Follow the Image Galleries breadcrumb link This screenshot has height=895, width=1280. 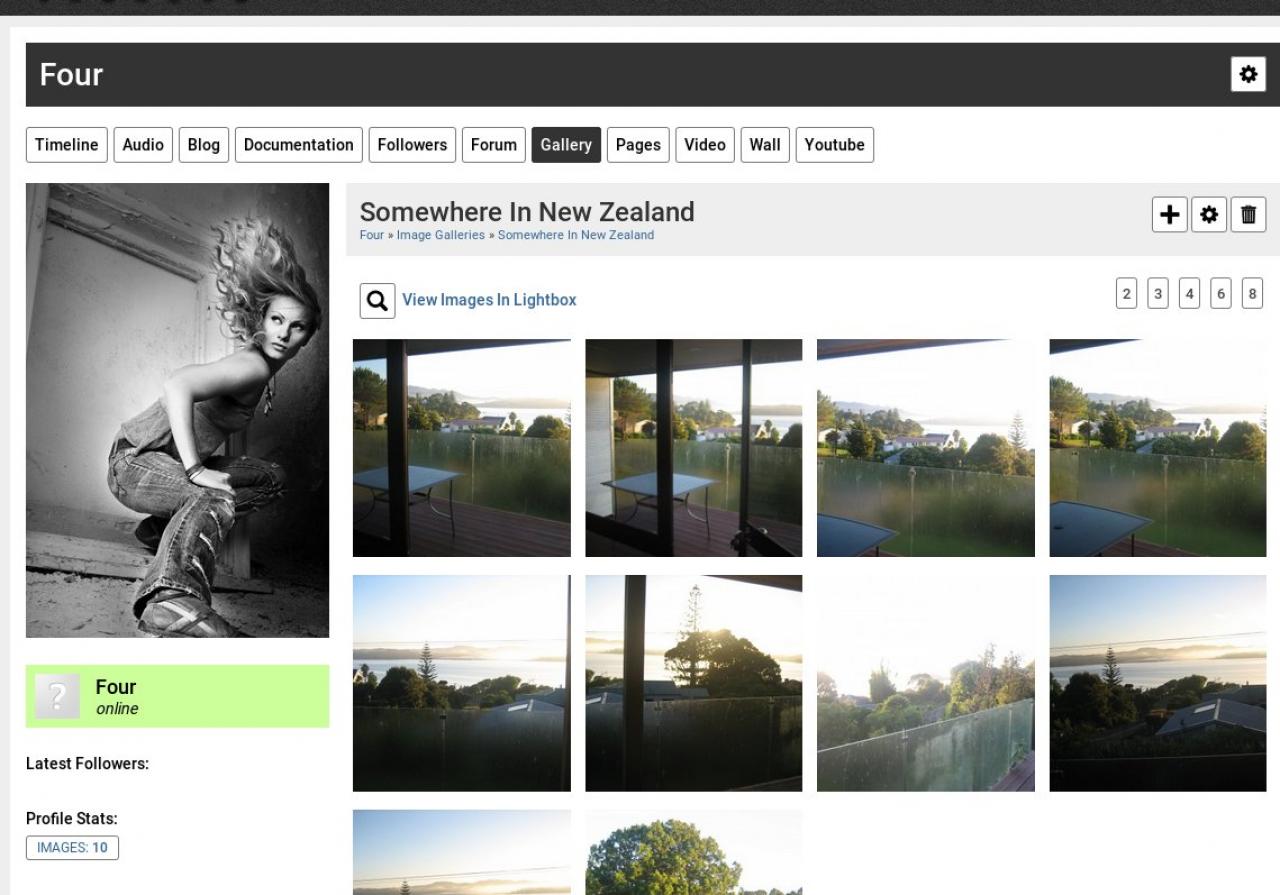[x=440, y=235]
